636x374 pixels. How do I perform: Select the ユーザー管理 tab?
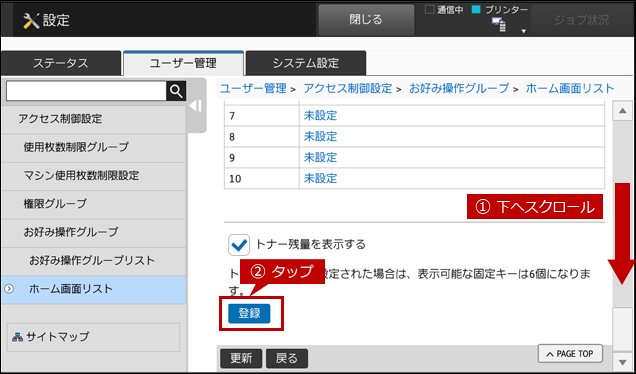tap(183, 63)
